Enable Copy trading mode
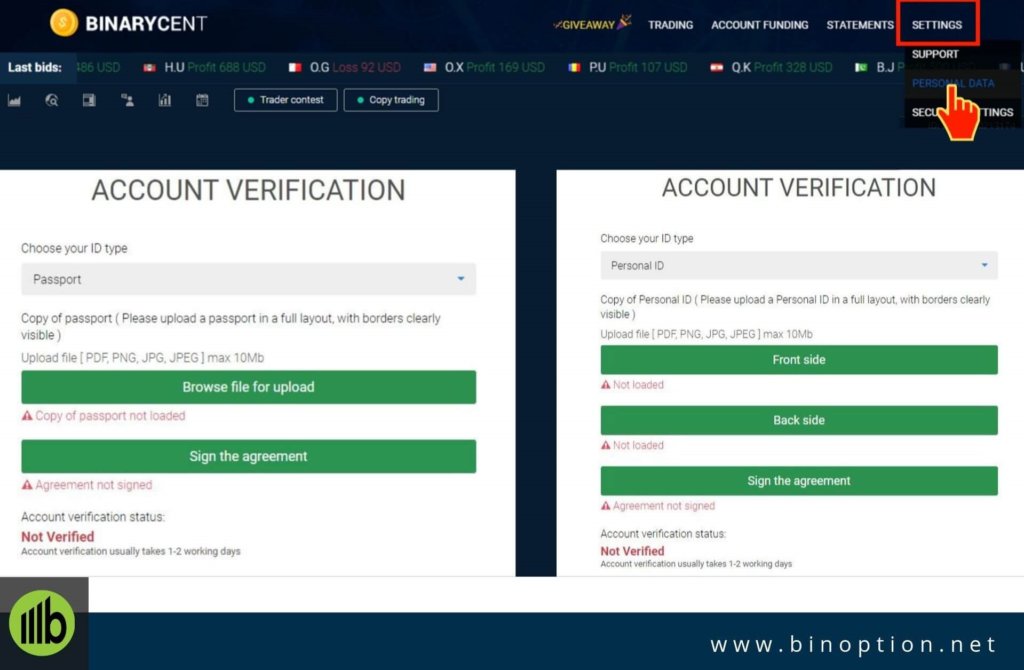This screenshot has height=670, width=1024. pyautogui.click(x=391, y=100)
